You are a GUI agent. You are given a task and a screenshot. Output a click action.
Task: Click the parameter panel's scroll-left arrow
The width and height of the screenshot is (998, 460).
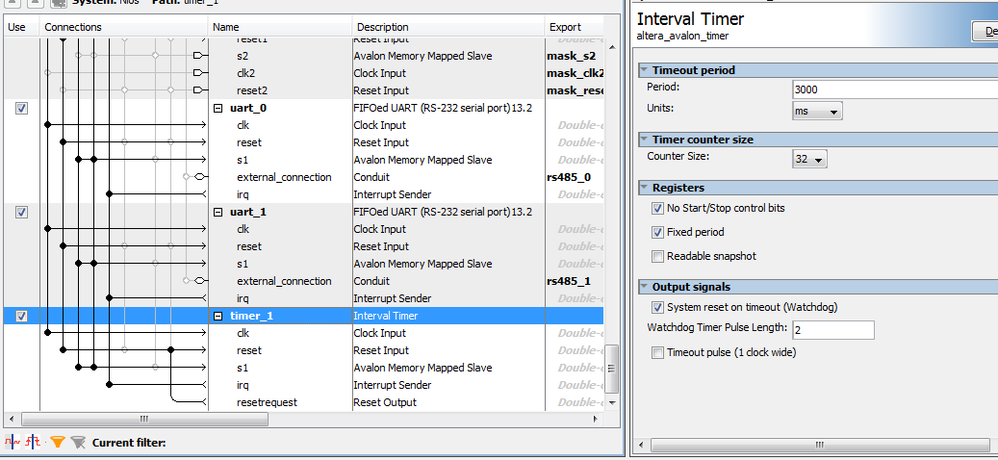641,444
